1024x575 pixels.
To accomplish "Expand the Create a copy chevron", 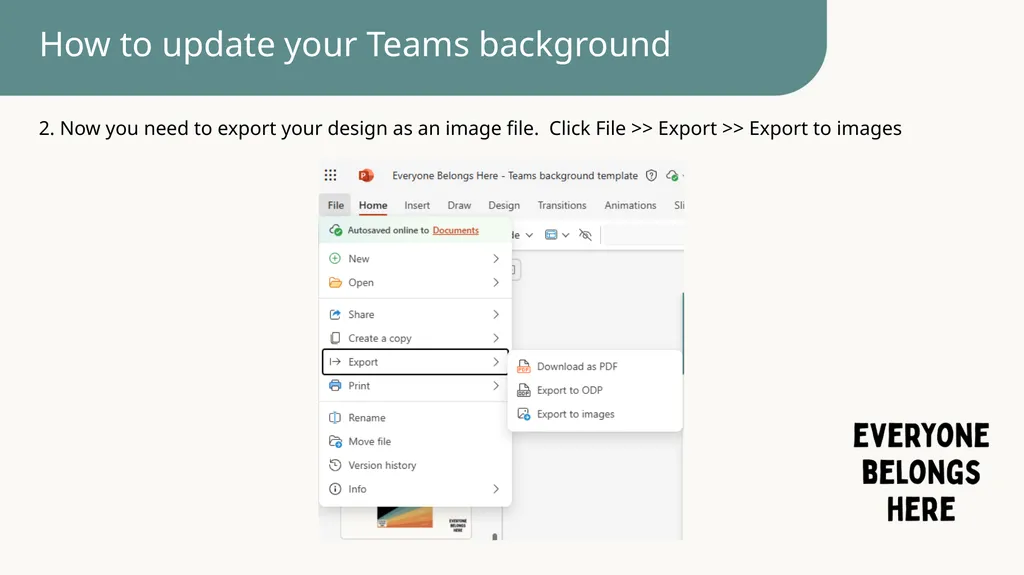I will click(496, 338).
